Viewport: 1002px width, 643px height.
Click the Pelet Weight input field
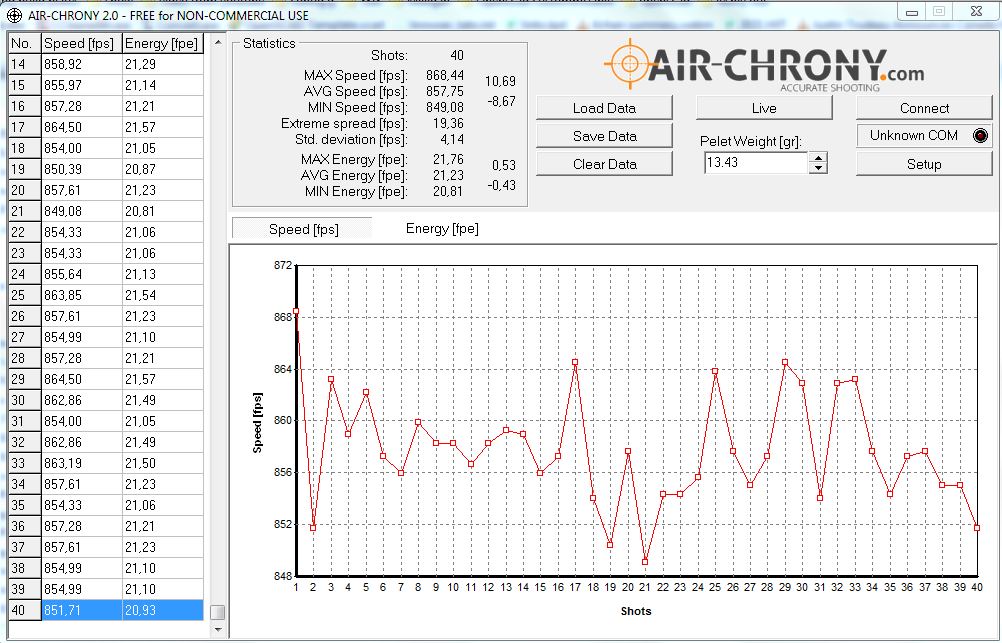pos(756,162)
